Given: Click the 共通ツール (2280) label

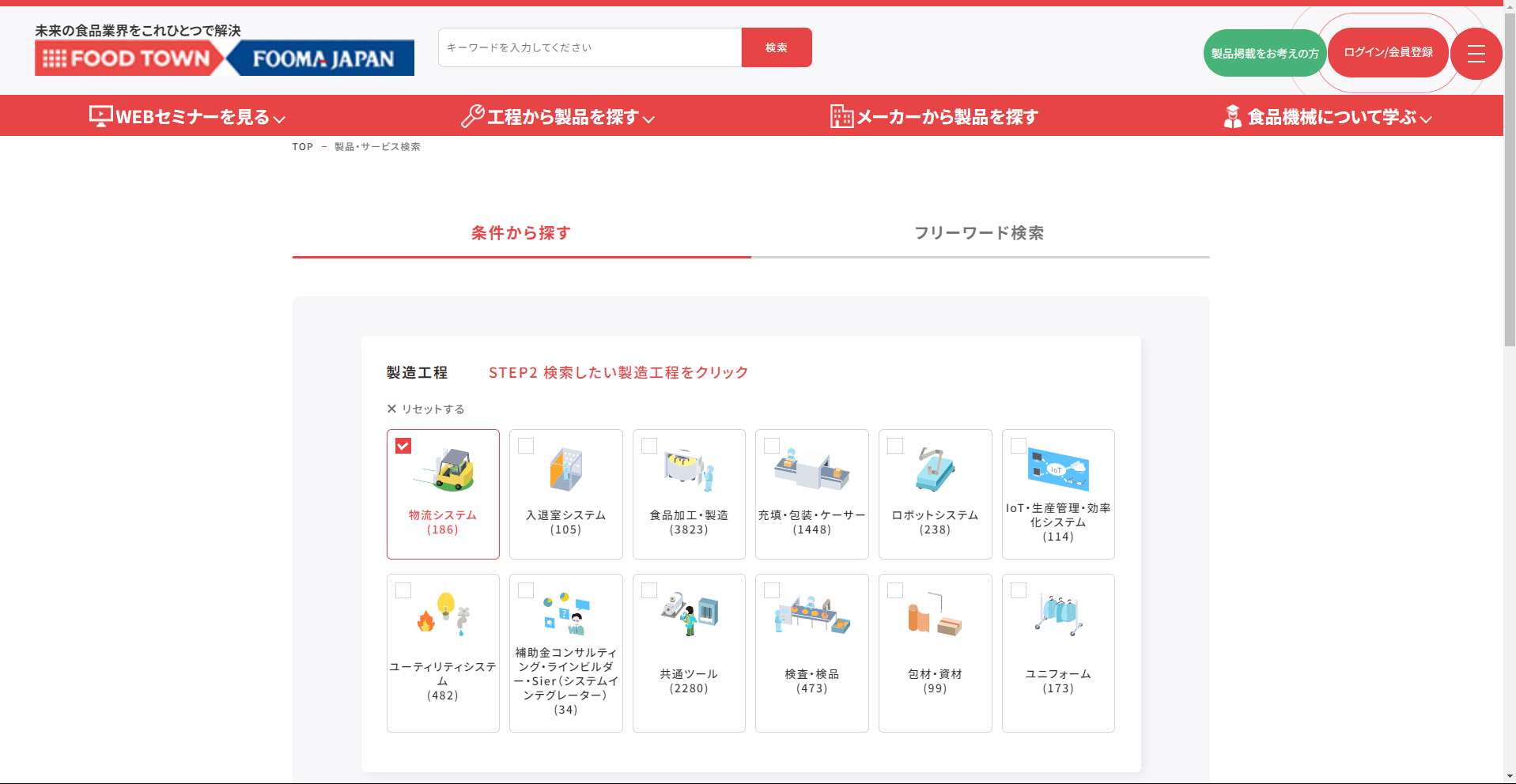Looking at the screenshot, I should (690, 681).
